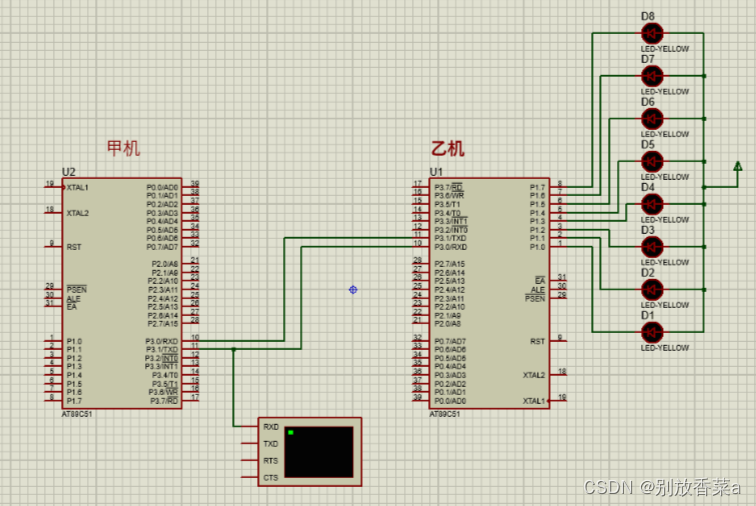Select XTAL2 pin label on U1
This screenshot has width=756, height=506.
(534, 375)
